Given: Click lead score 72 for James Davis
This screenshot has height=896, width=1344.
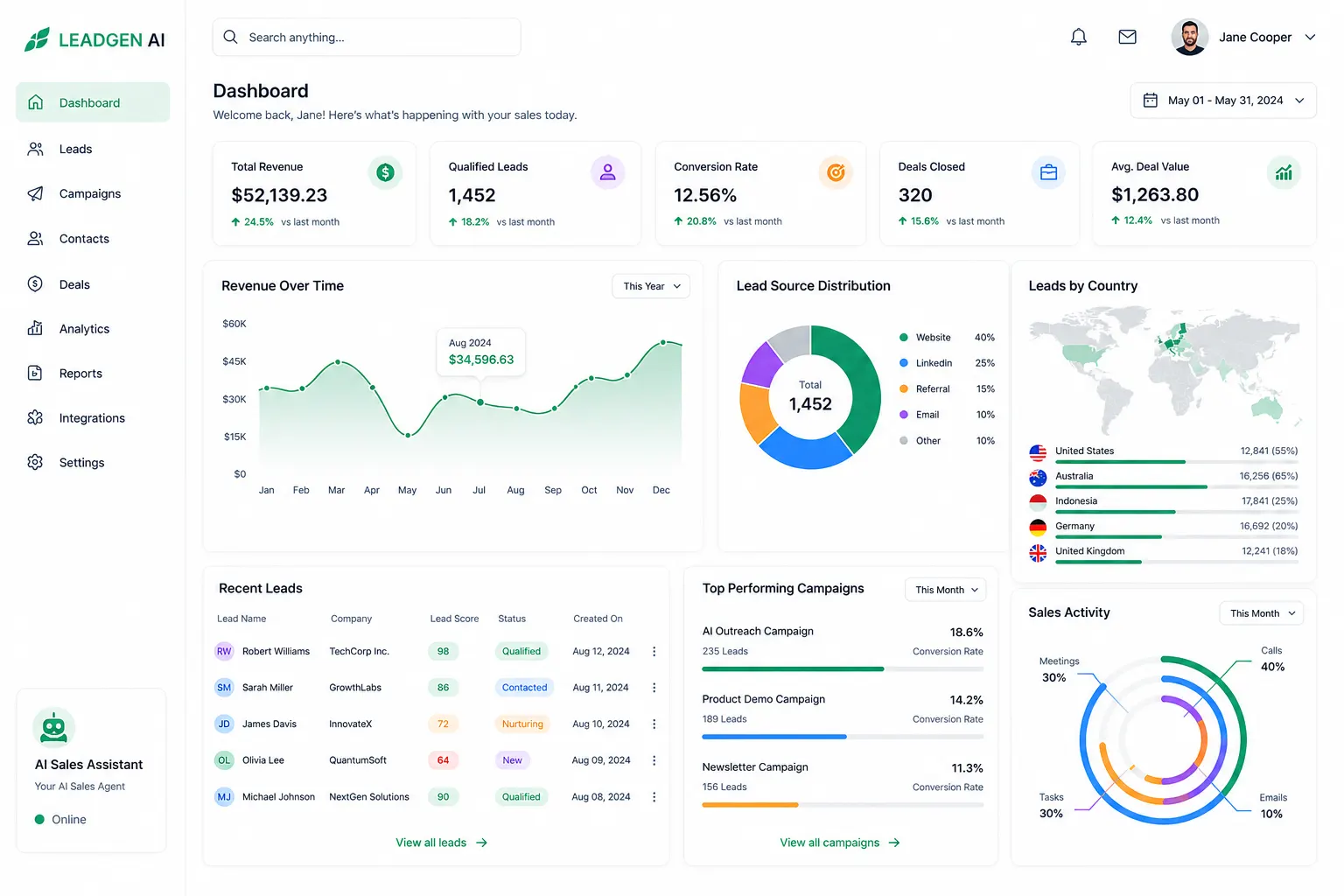Looking at the screenshot, I should 443,724.
